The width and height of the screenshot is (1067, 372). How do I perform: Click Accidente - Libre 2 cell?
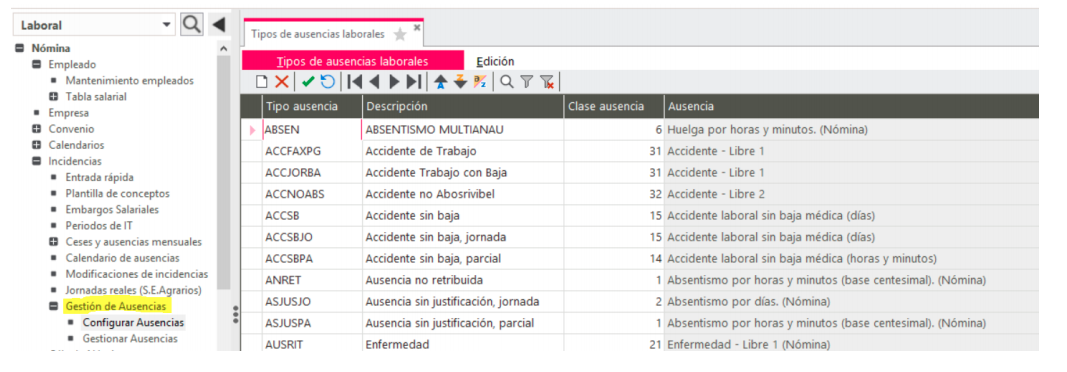pyautogui.click(x=851, y=195)
